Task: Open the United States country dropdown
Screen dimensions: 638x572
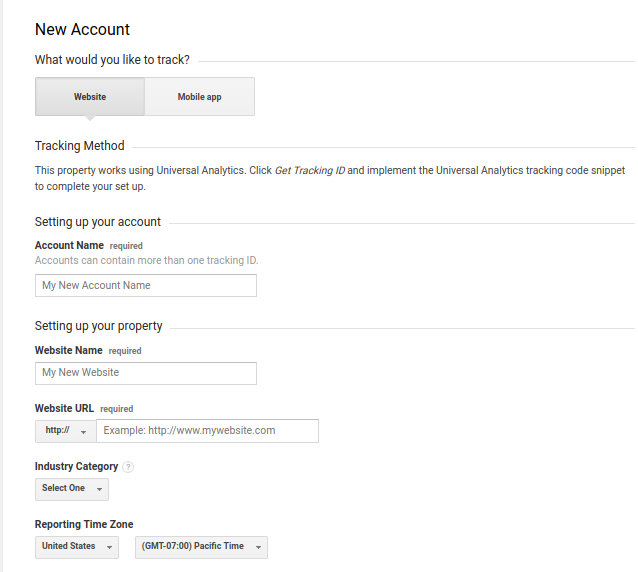Action: 76,547
